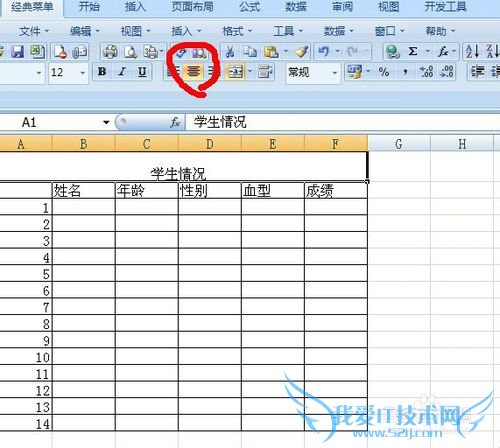Expand the Undo history arrow
Image resolution: width=500 pixels, height=448 pixels.
tap(338, 52)
